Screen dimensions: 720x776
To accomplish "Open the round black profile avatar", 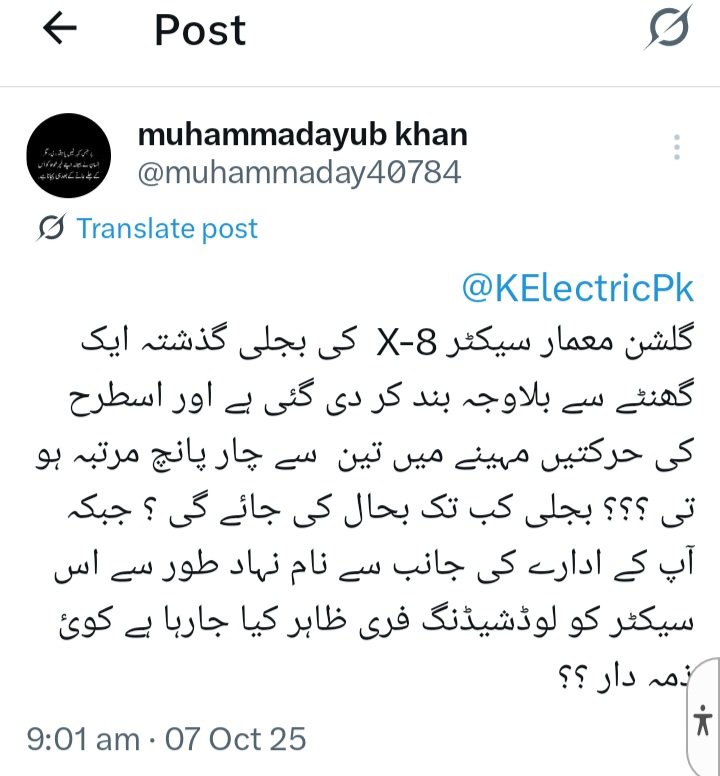I will [68, 155].
